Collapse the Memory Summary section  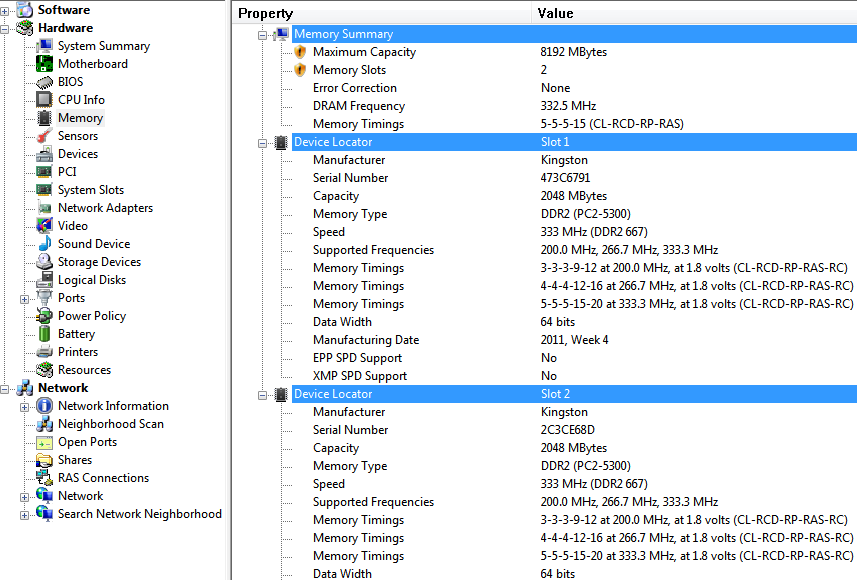(x=264, y=34)
